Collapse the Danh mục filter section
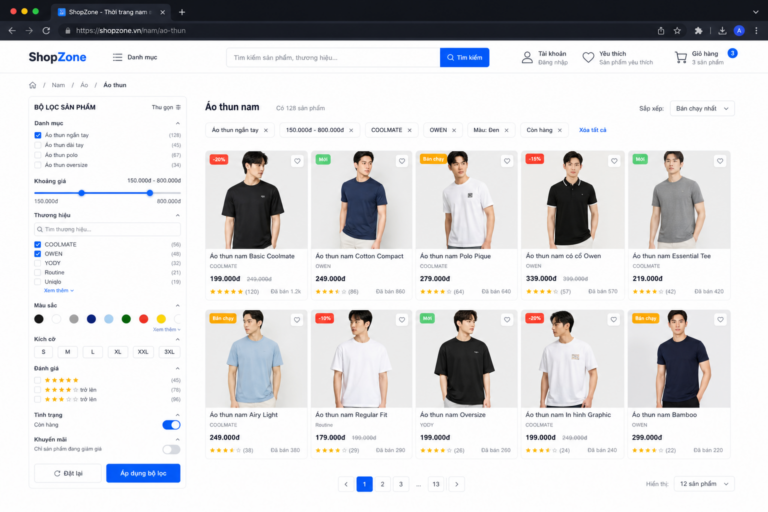 [x=178, y=123]
